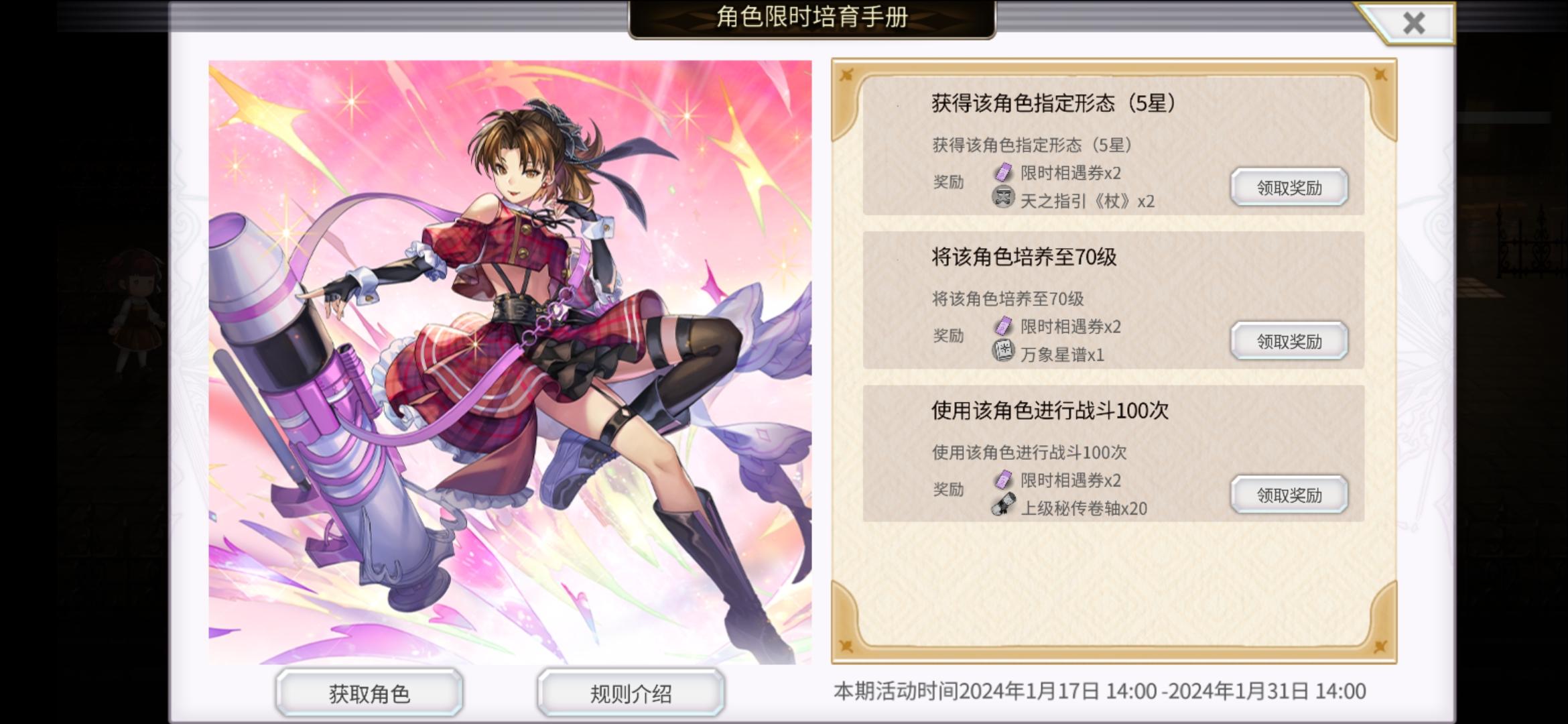Click the 角色限时培育手册 title banner

click(812, 17)
